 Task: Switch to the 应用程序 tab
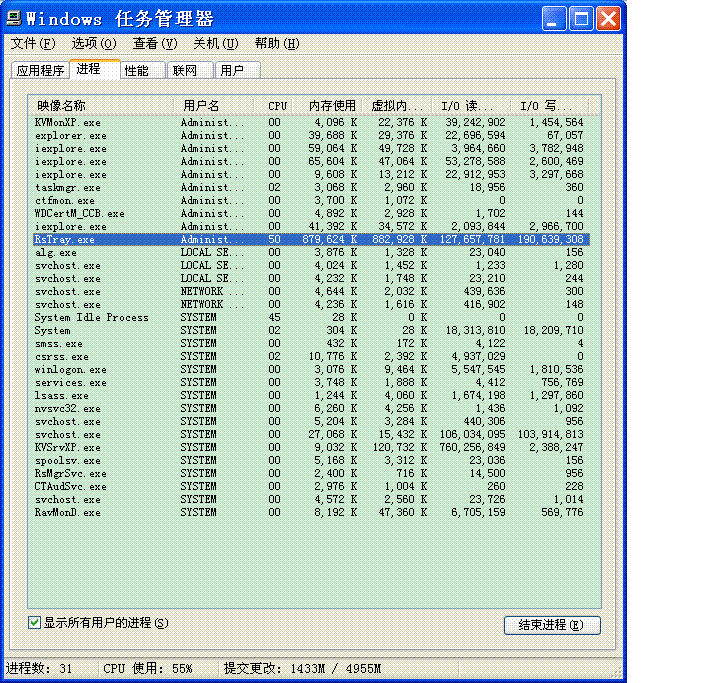click(40, 70)
